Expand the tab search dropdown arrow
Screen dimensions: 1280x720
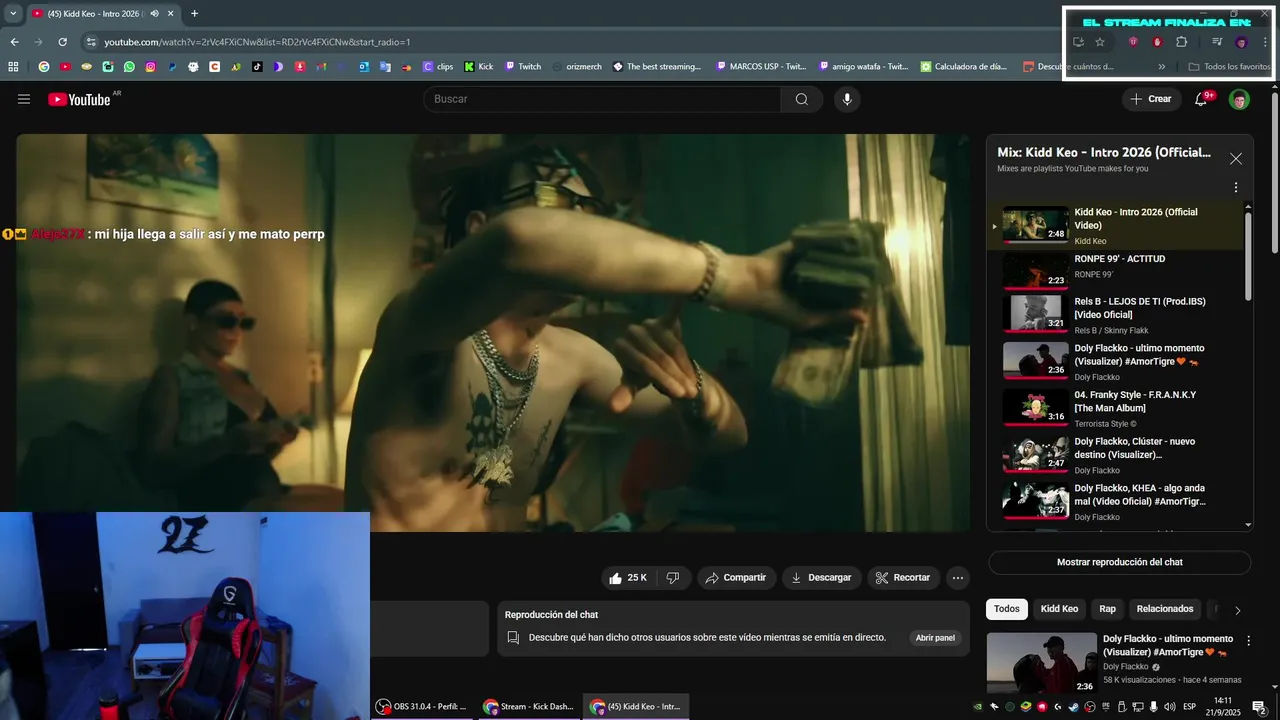tap(13, 14)
